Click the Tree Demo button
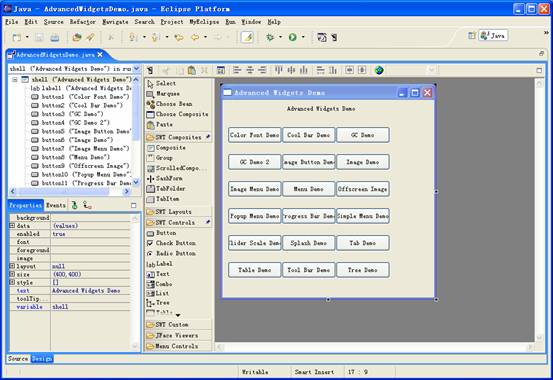 point(363,270)
